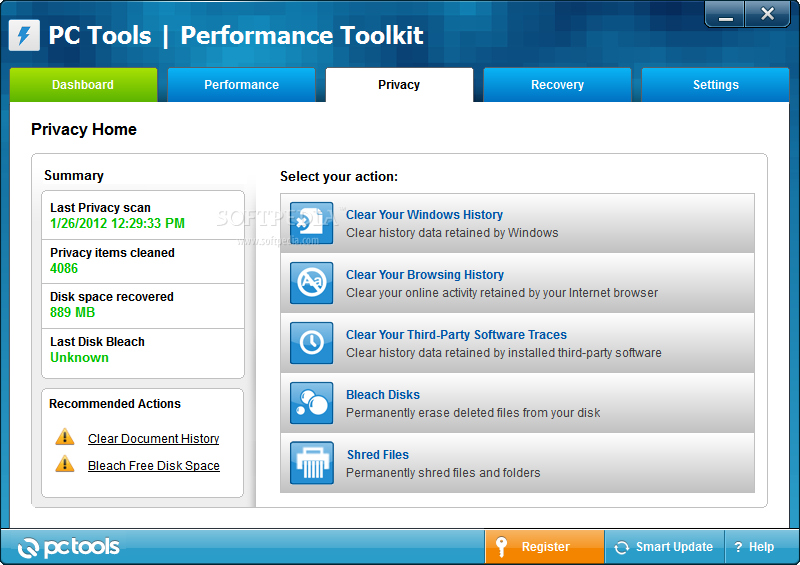Click the disk space recovered value 889 MB

[x=72, y=312]
